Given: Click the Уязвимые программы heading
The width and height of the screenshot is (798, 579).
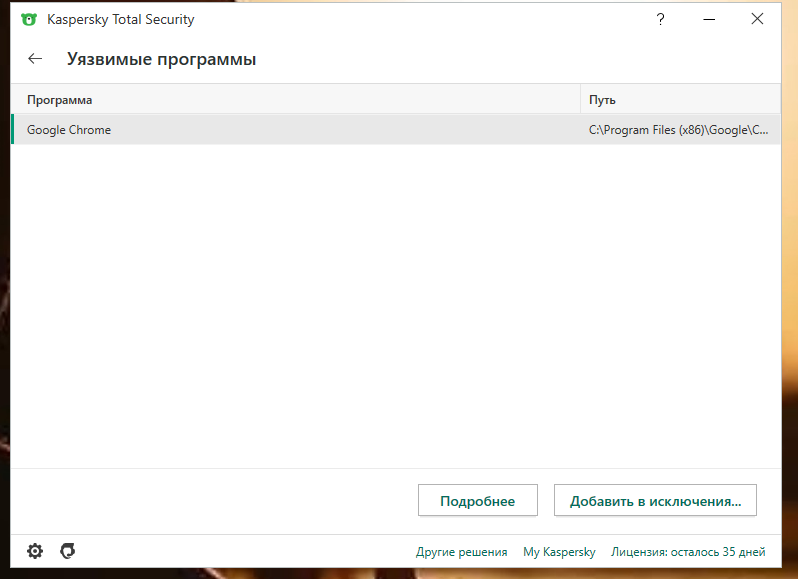Looking at the screenshot, I should point(161,59).
